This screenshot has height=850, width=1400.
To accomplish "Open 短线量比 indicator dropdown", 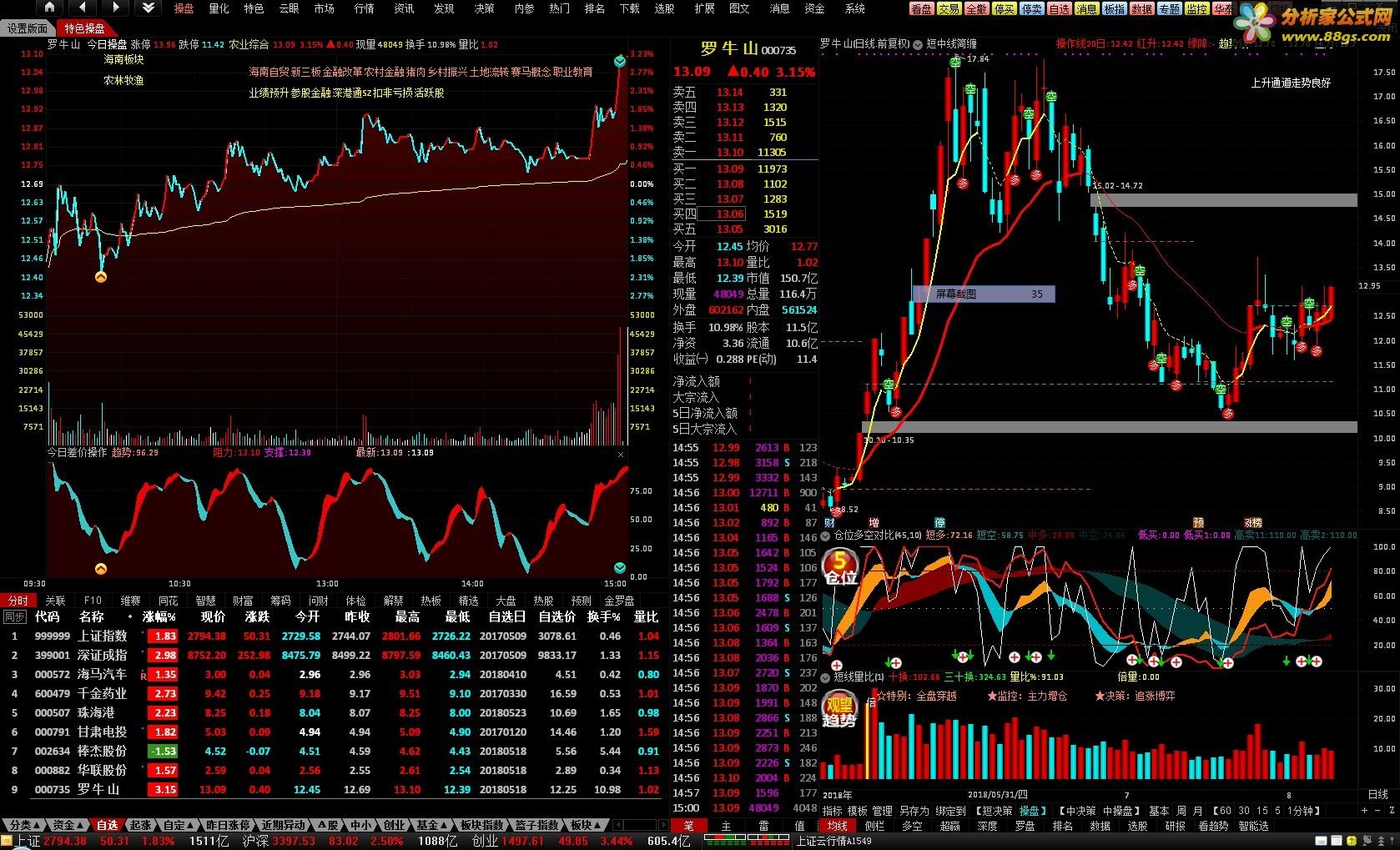I will click(x=826, y=676).
